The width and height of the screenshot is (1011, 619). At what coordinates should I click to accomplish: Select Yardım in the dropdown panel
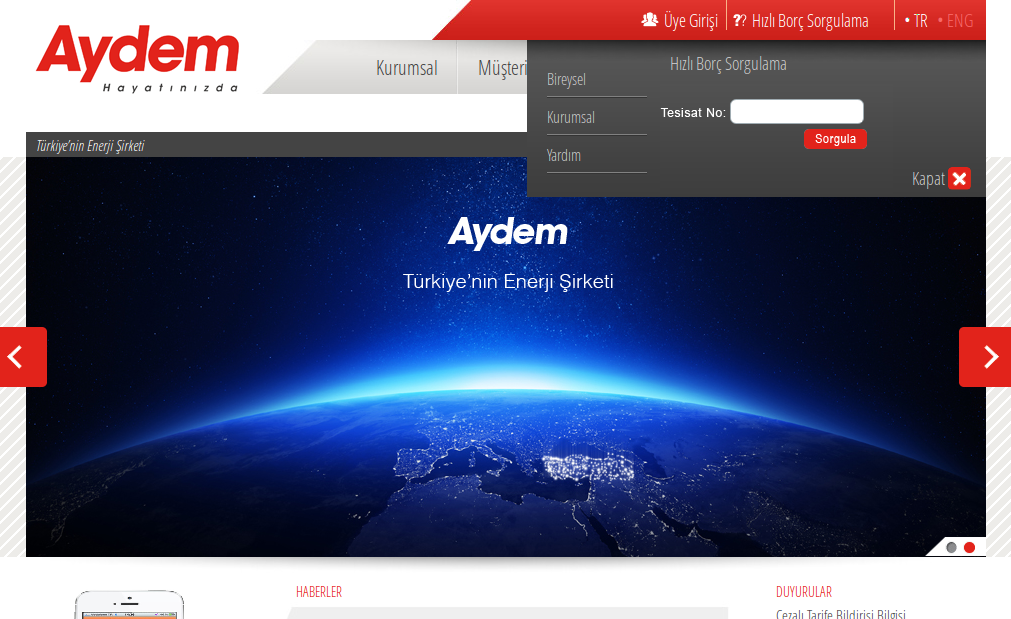click(x=564, y=155)
